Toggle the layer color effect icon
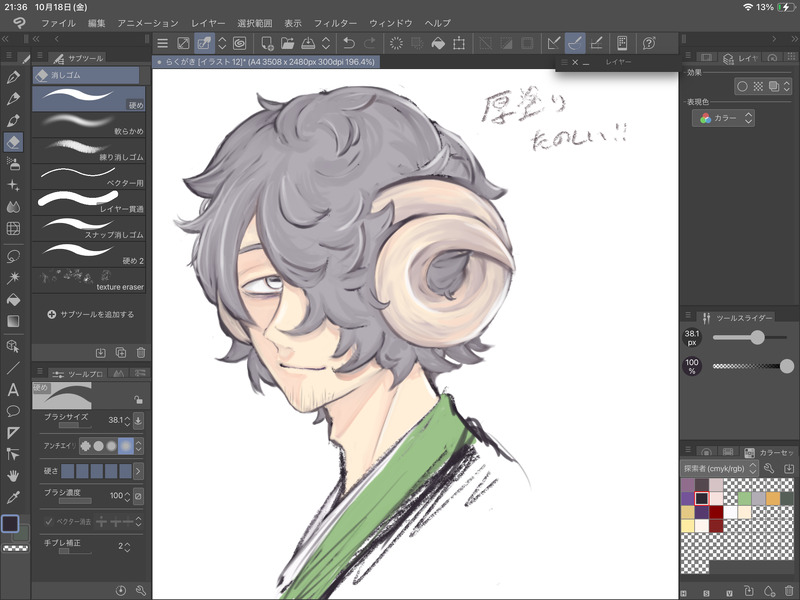Screen dimensions: 800x600 773,86
